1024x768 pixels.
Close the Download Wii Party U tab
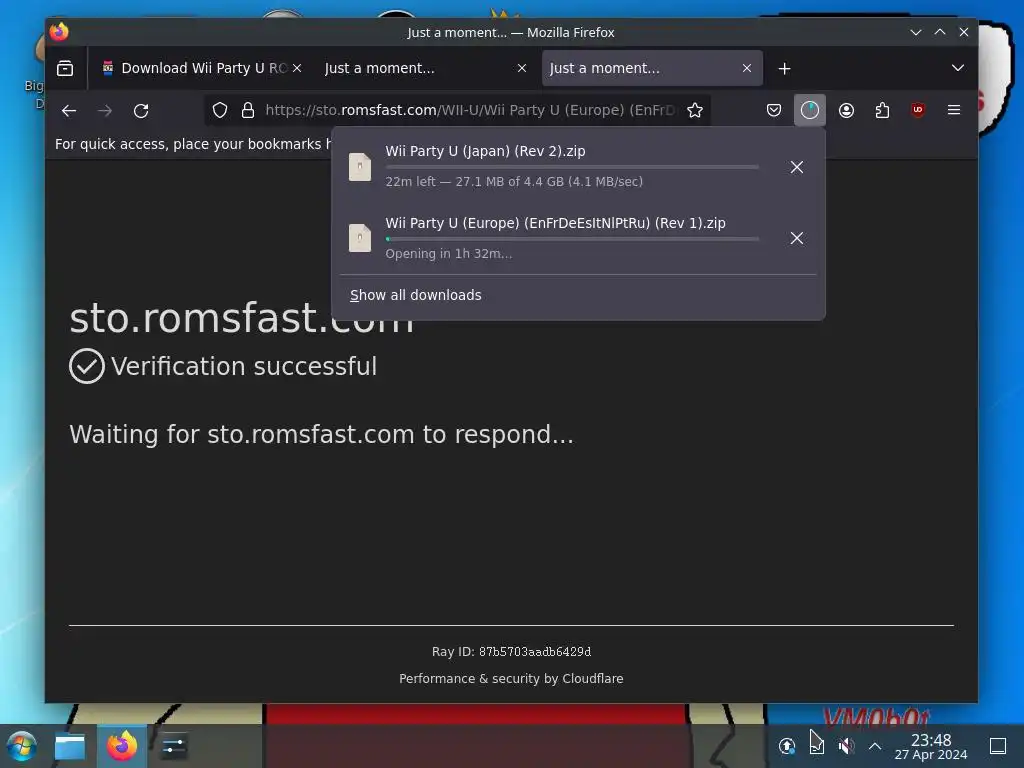click(297, 68)
